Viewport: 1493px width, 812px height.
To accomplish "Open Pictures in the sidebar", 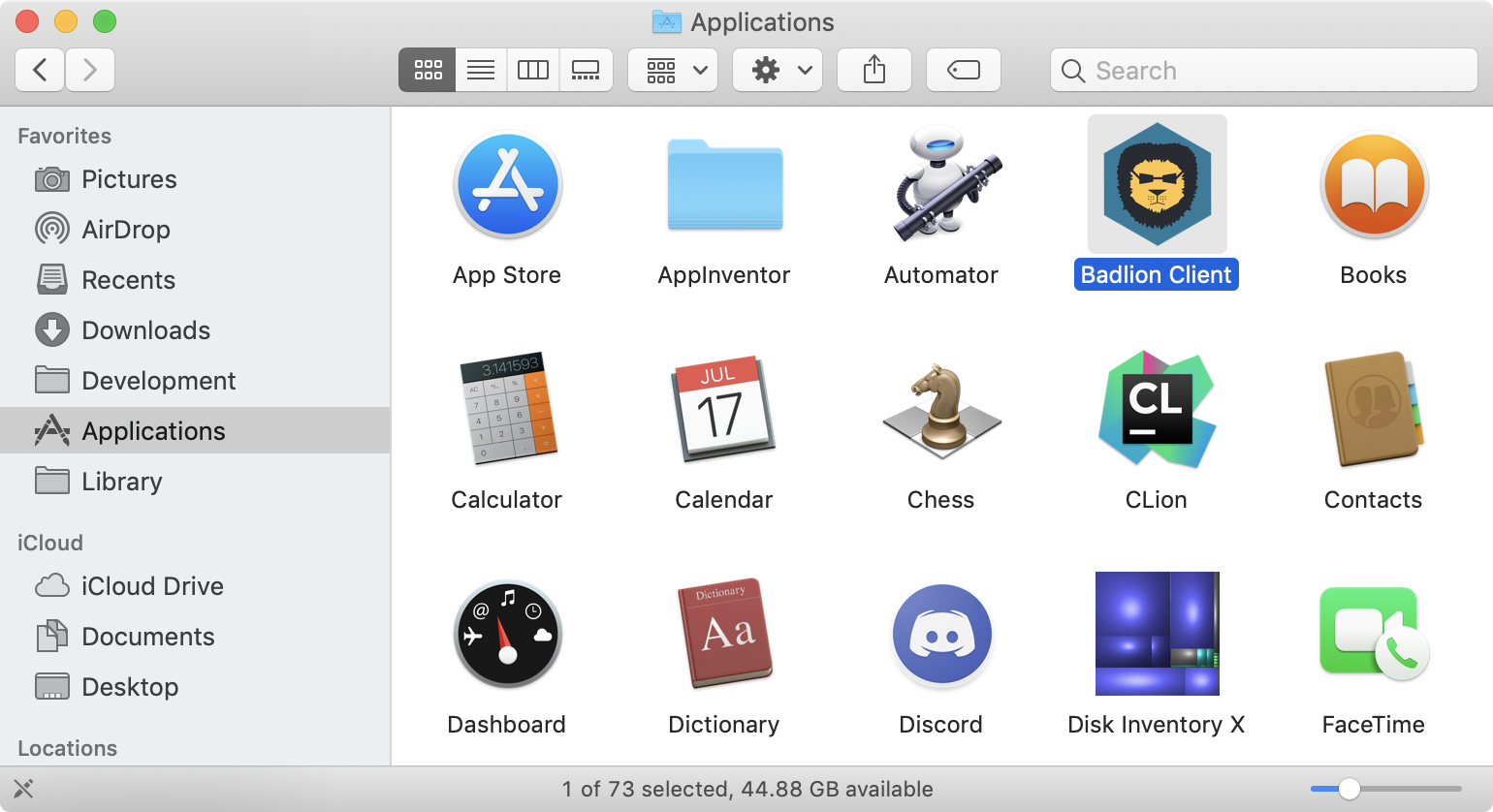I will (195, 179).
